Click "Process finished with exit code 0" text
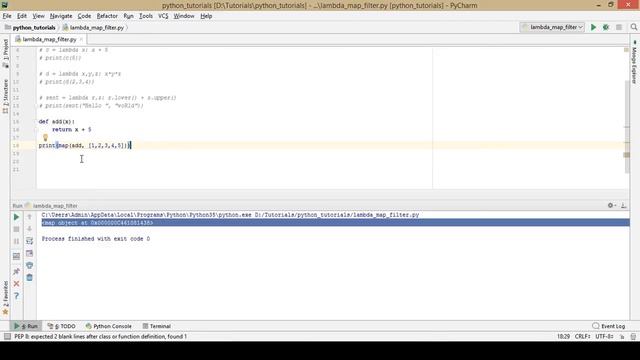Screen dimensions: 640x360 [x=96, y=239]
